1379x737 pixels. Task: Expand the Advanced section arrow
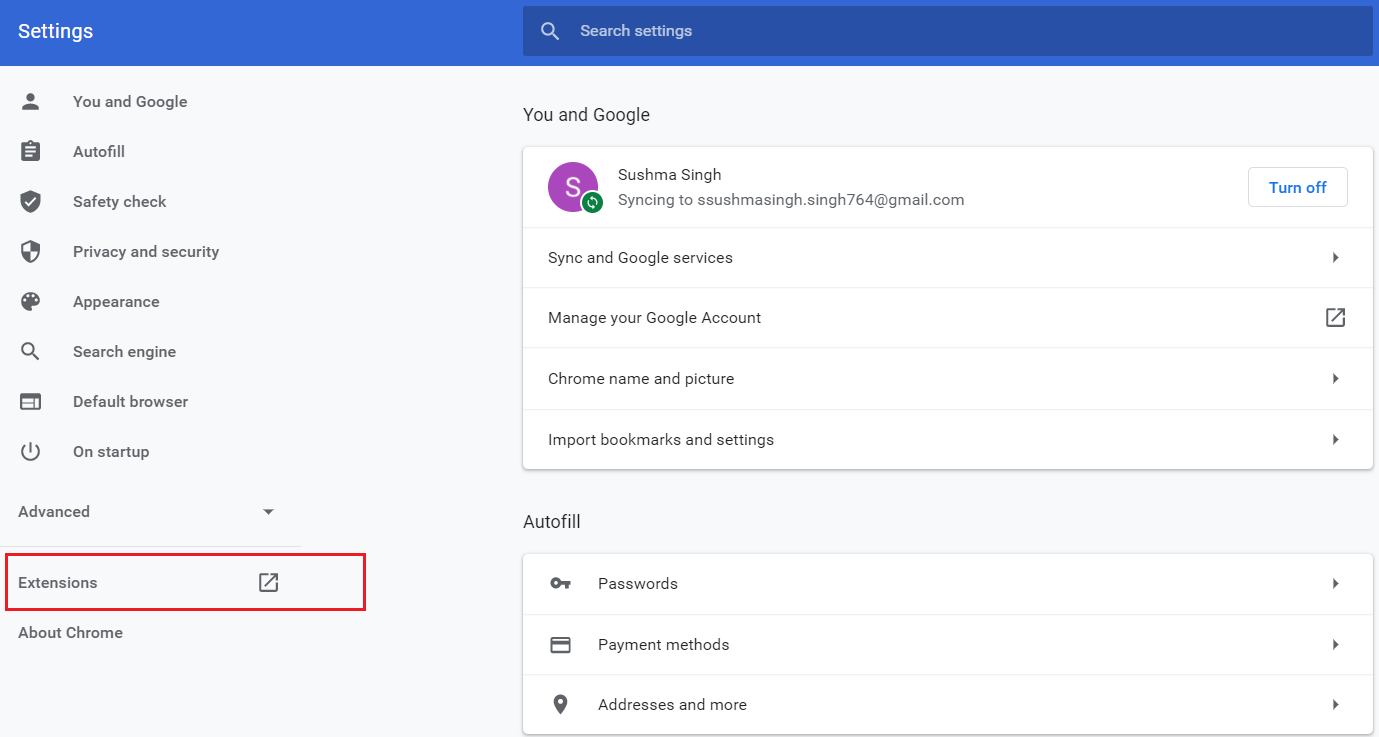pyautogui.click(x=268, y=512)
